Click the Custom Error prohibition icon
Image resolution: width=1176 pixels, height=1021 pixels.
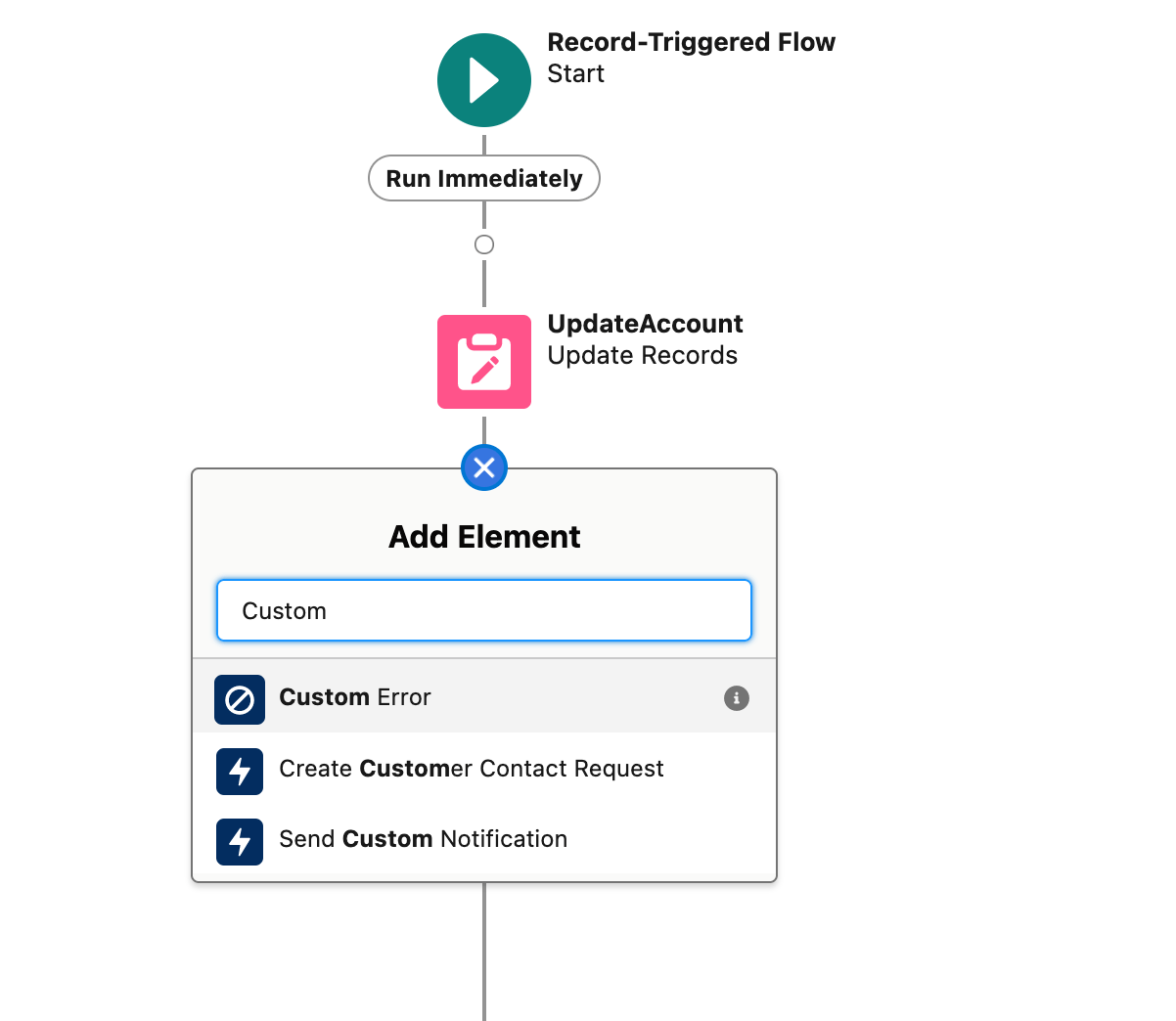(x=240, y=699)
